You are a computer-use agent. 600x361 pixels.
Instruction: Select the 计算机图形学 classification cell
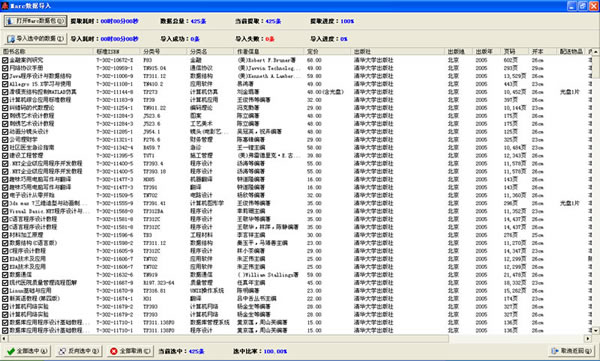click(x=207, y=203)
